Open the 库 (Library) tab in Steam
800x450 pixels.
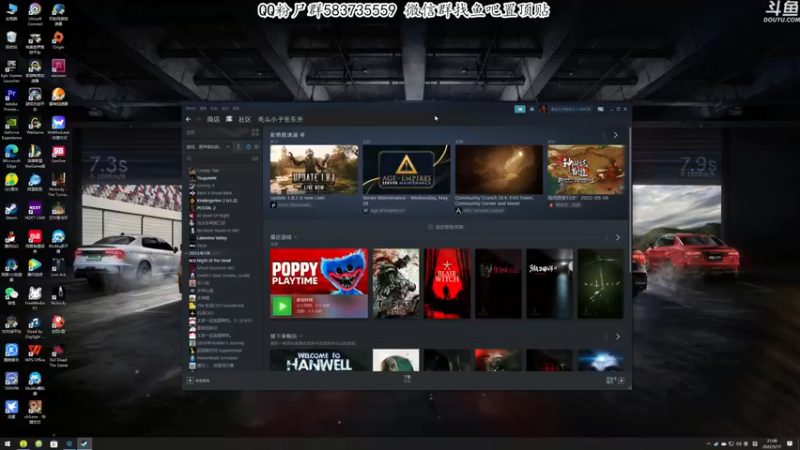229,119
